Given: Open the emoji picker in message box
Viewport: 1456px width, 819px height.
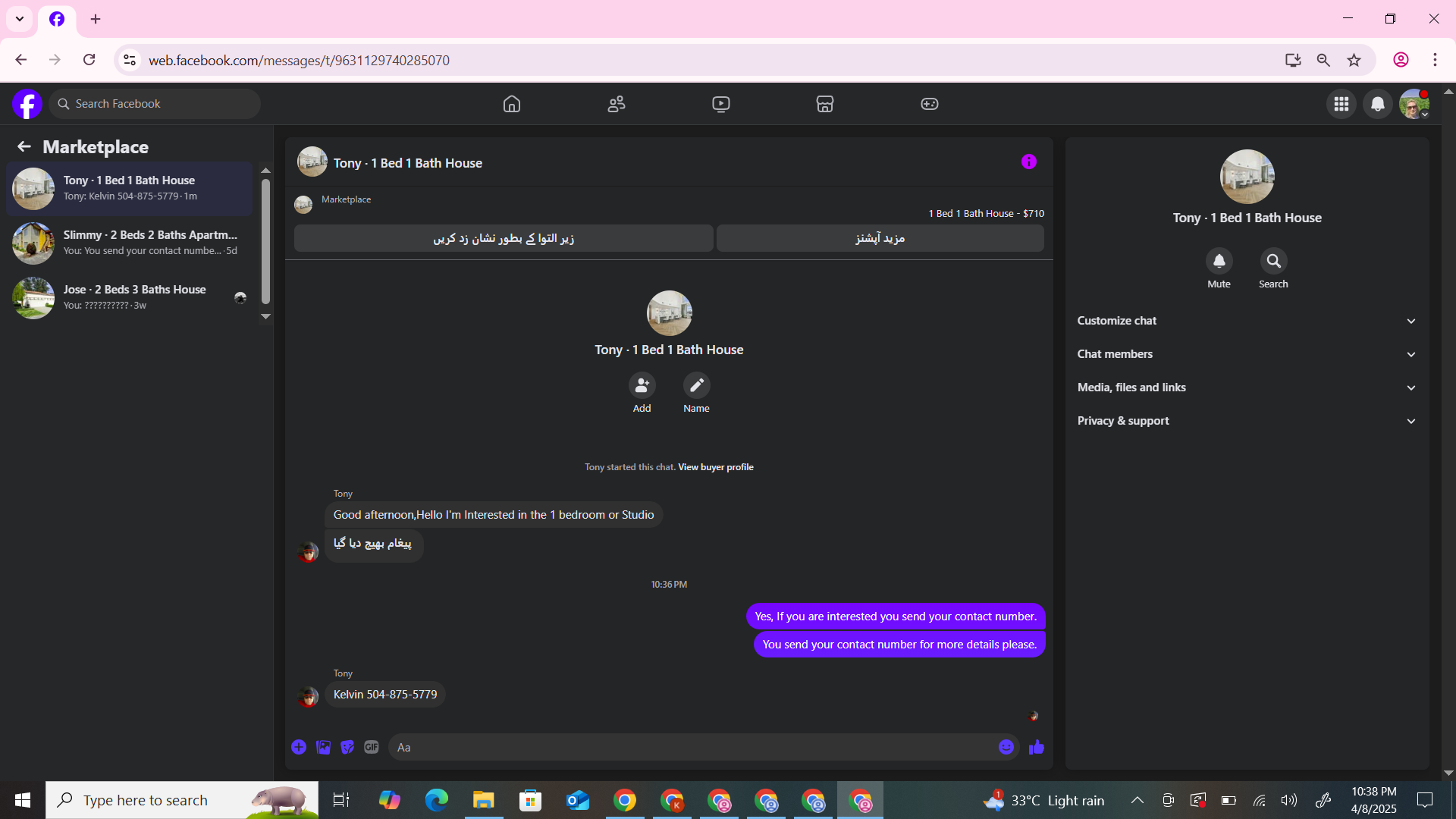Looking at the screenshot, I should coord(1006,747).
